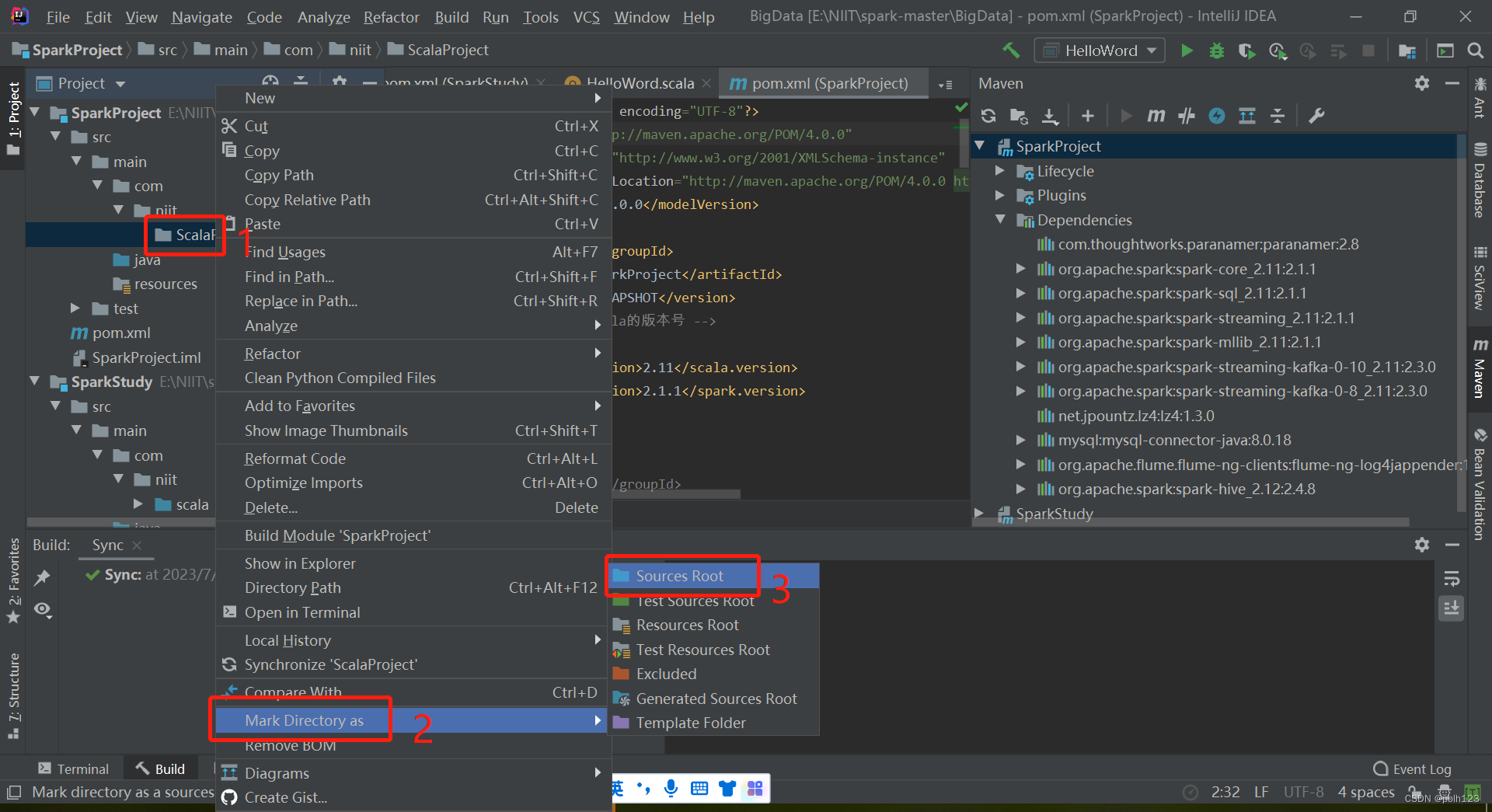The image size is (1492, 812).
Task: Collapse all nodes in Maven tool window
Action: pyautogui.click(x=1278, y=116)
